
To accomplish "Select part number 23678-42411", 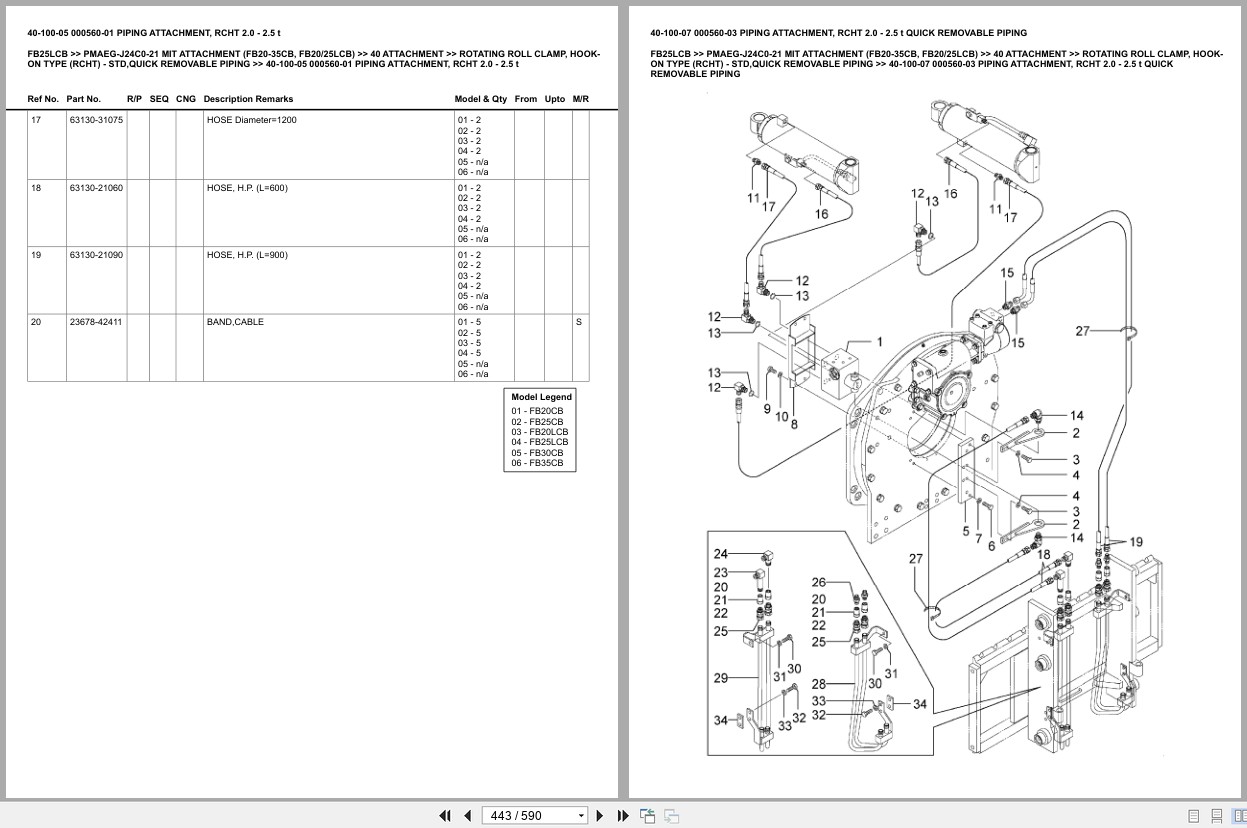I will click(x=96, y=322).
